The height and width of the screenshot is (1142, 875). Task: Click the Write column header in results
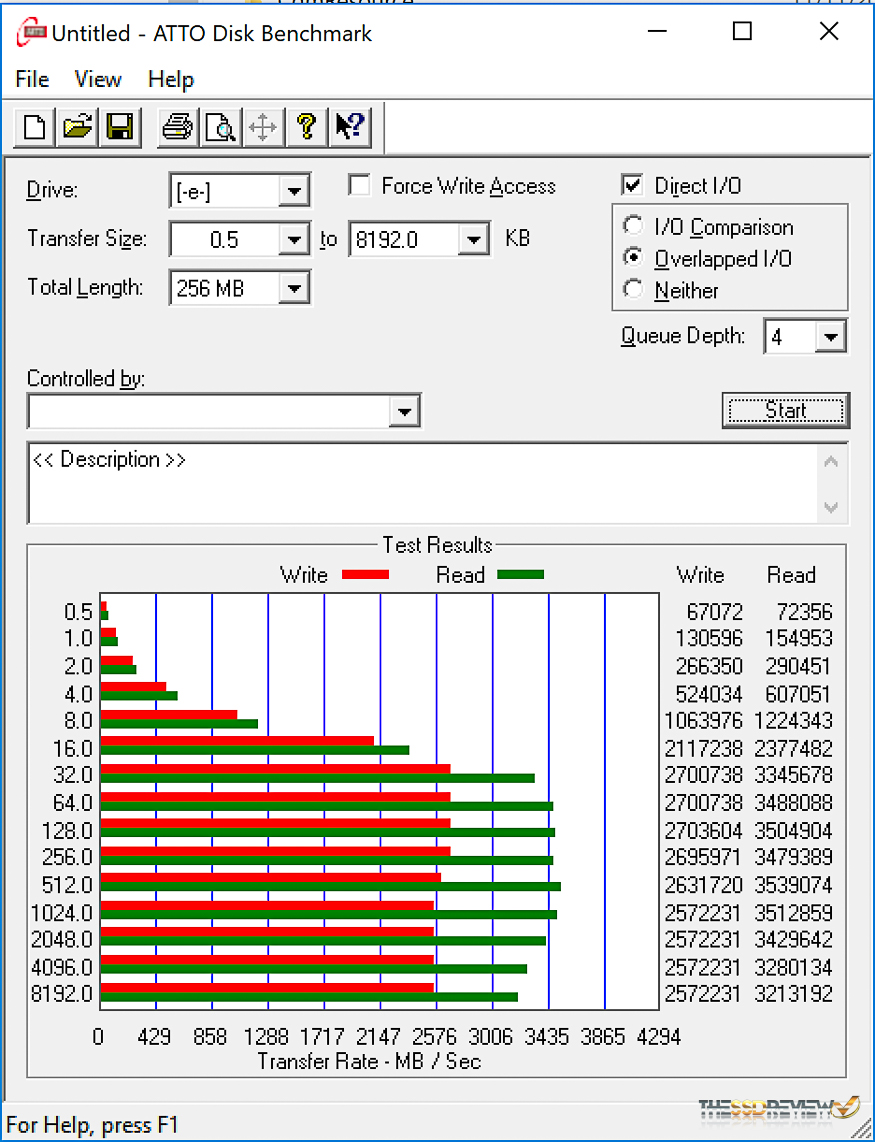(700, 575)
